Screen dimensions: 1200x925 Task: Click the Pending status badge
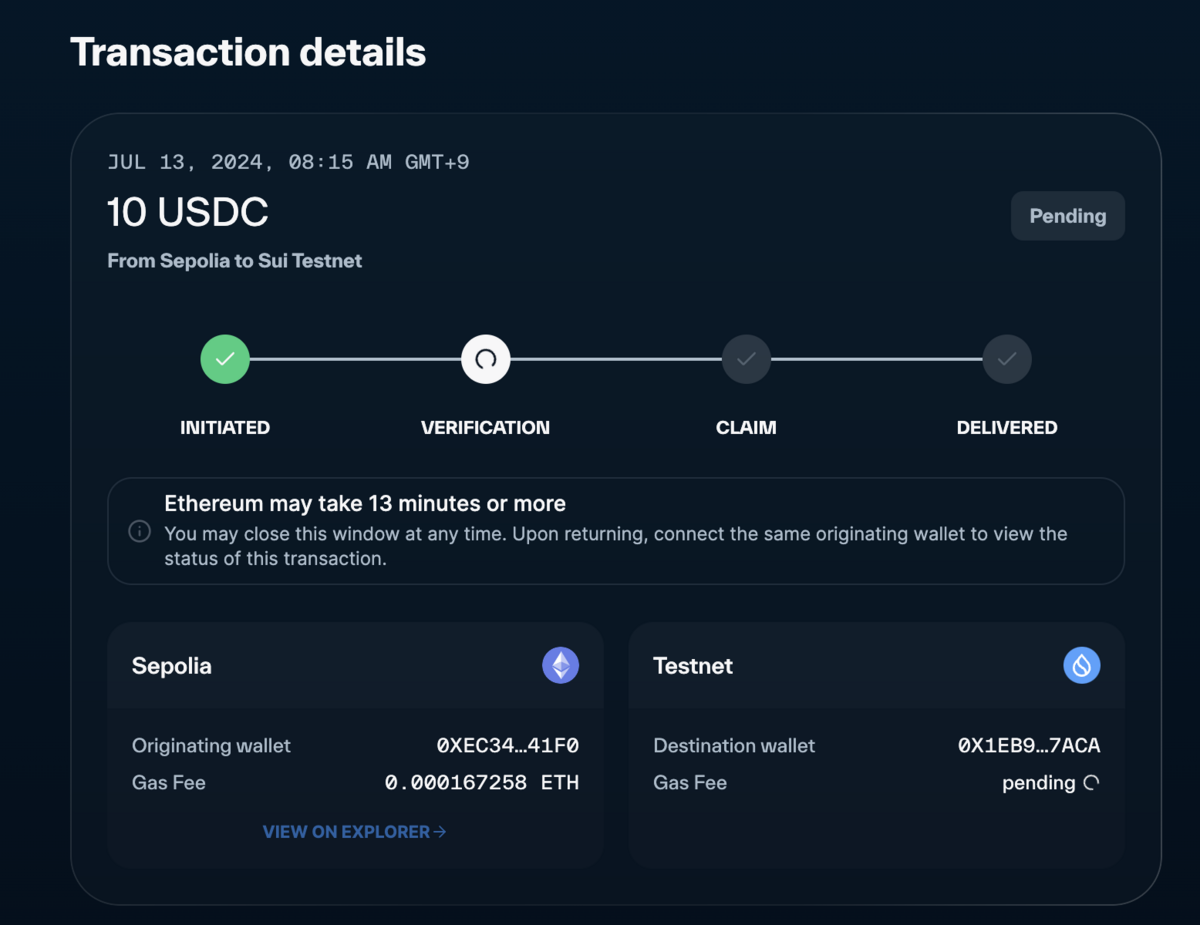[1067, 215]
